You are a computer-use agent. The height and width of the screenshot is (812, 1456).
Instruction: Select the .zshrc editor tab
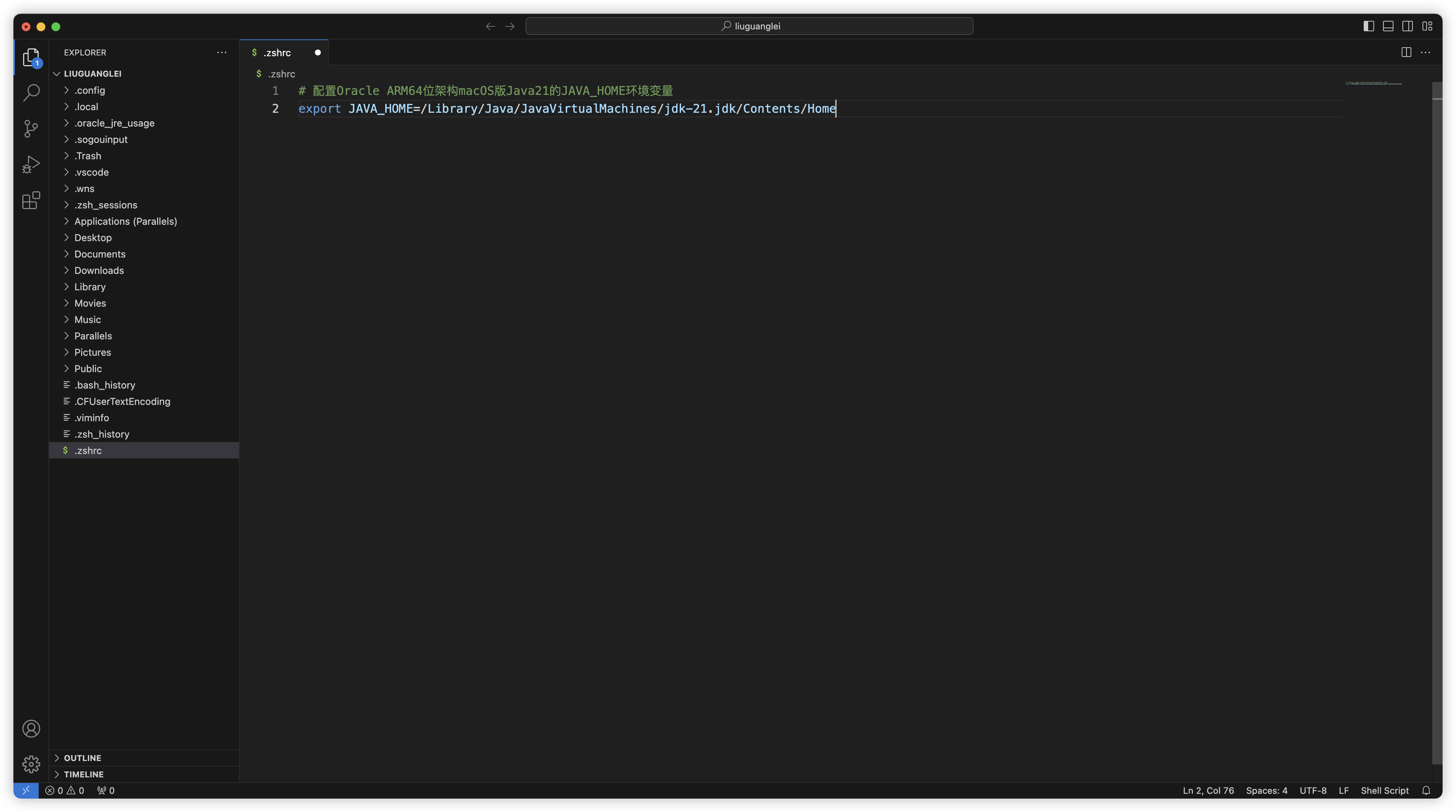point(277,52)
